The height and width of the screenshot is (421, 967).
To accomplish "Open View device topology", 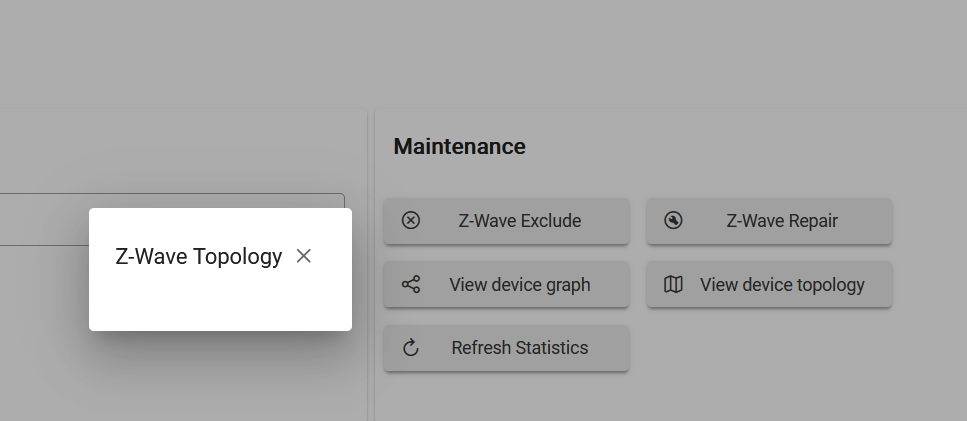I will pos(769,284).
